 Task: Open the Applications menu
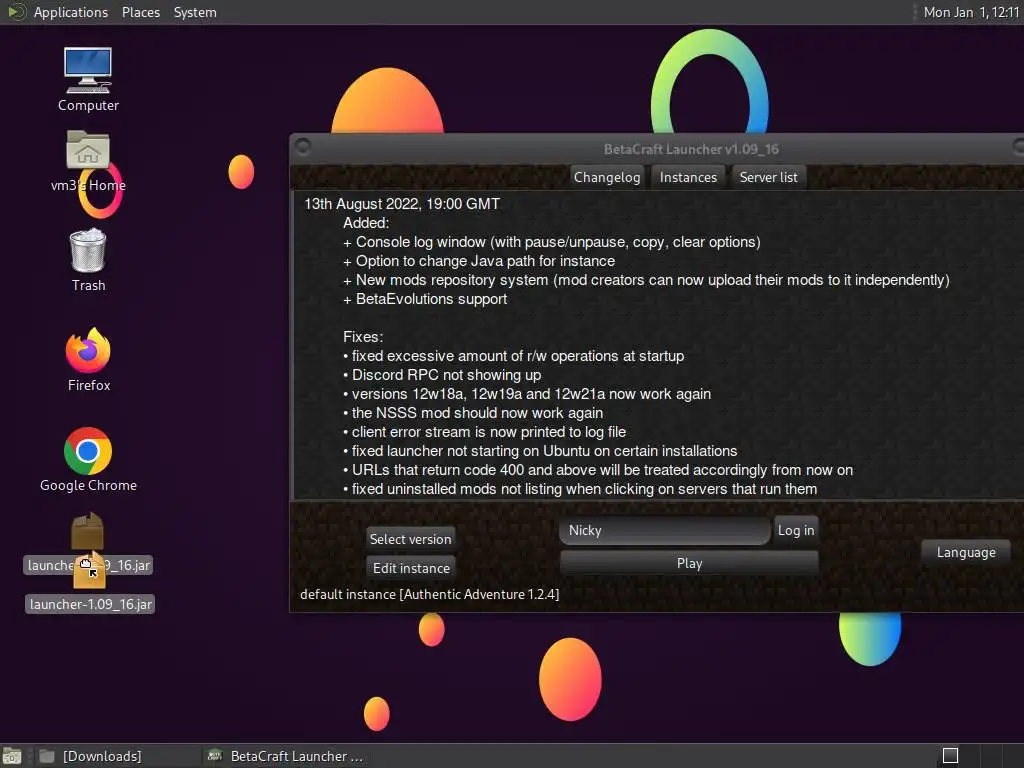[x=71, y=12]
